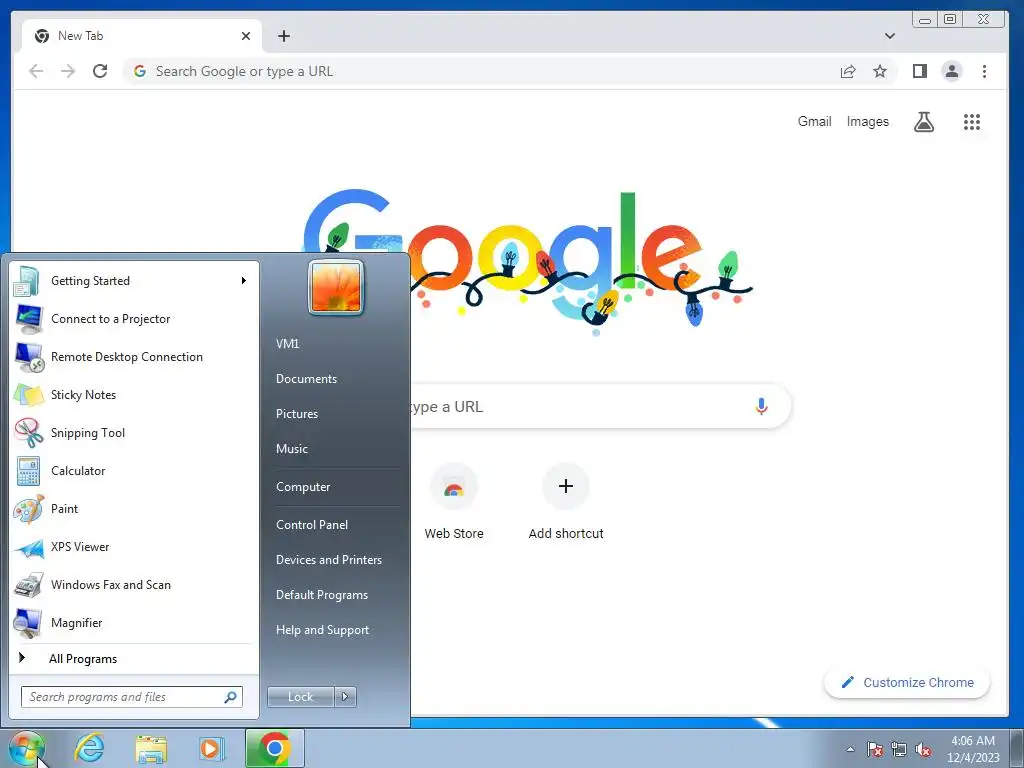Viewport: 1024px width, 768px height.
Task: Click Gmail link
Action: [x=814, y=121]
